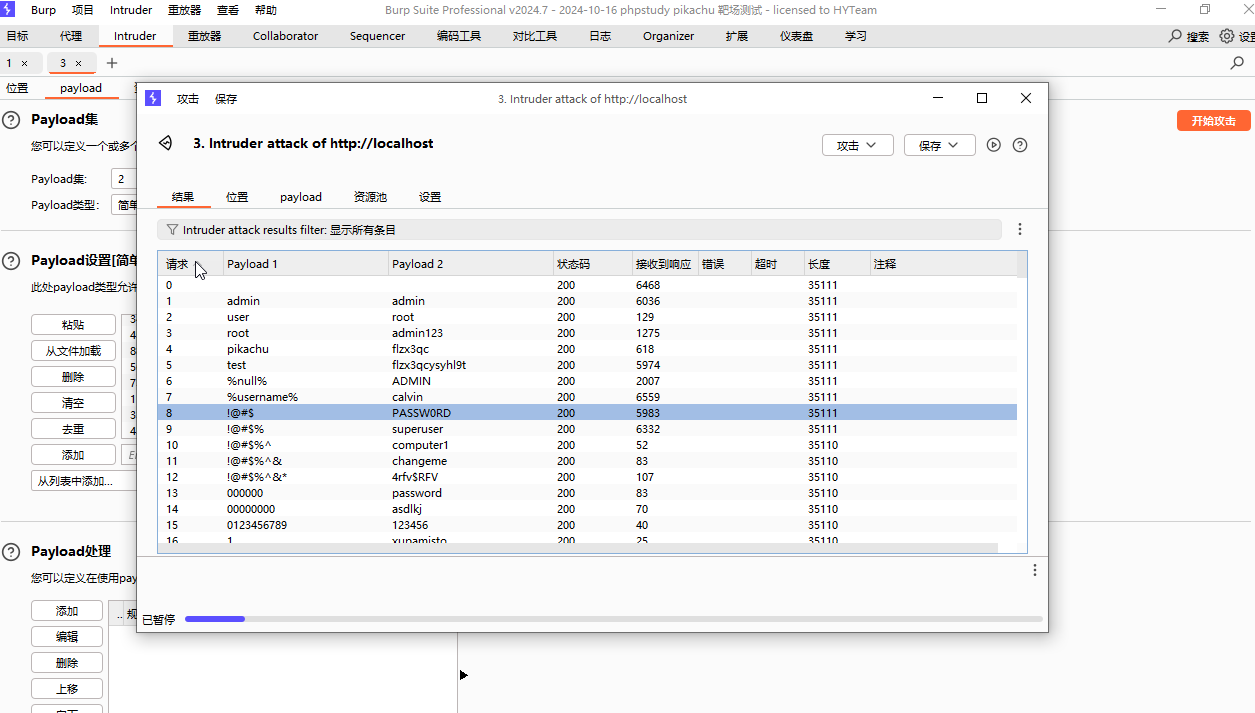Click the 从文件加载 button

click(x=73, y=351)
